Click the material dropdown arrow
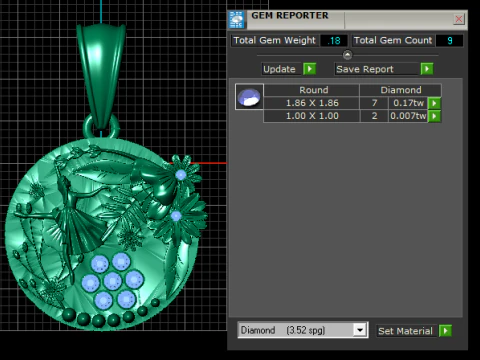Screen dimensions: 480x360 point(360,330)
